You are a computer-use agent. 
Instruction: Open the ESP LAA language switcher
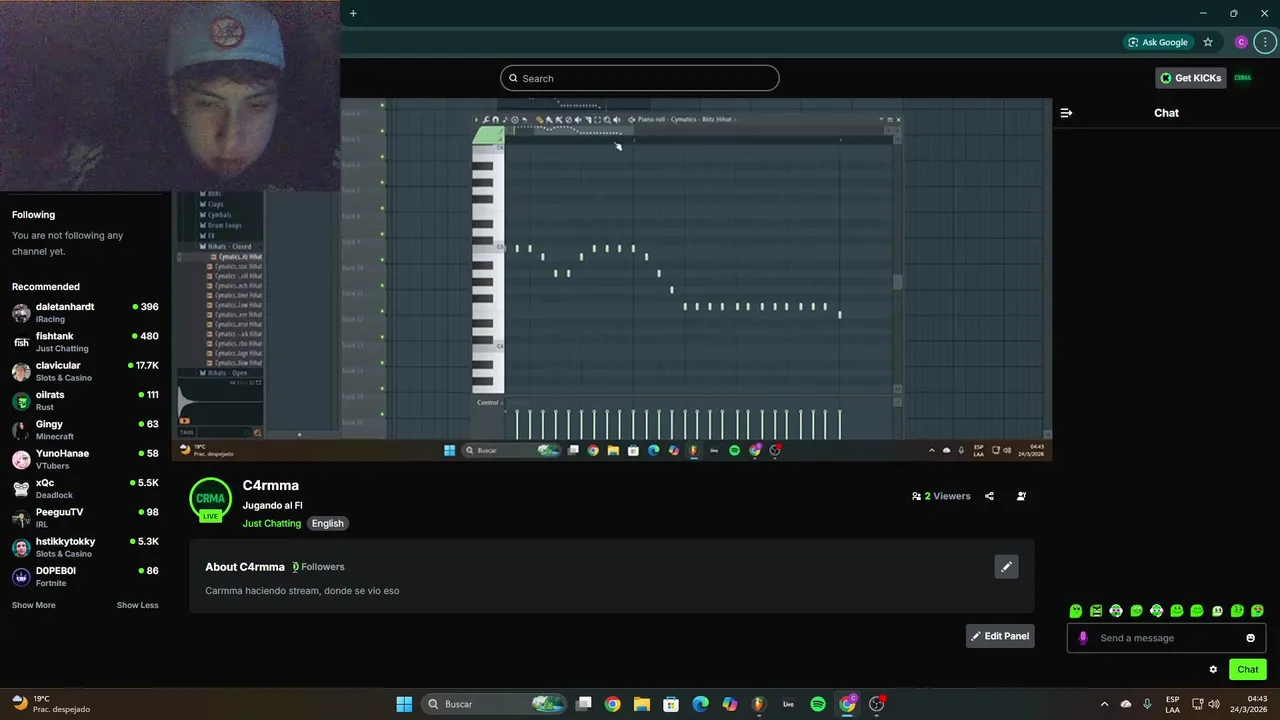pyautogui.click(x=1172, y=704)
